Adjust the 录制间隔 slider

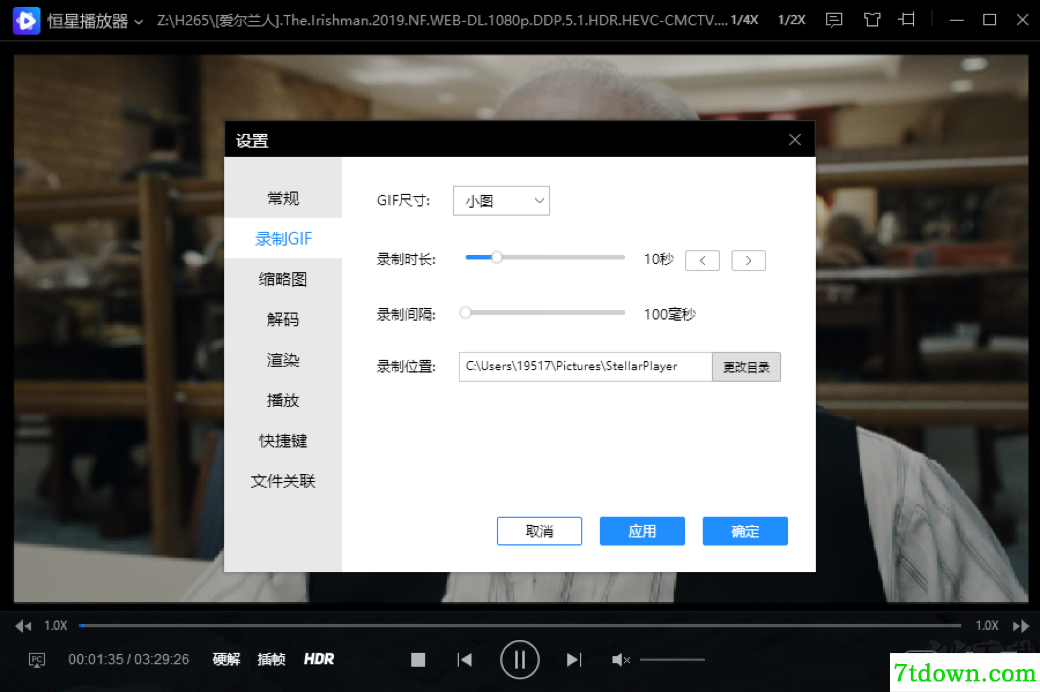543,312
